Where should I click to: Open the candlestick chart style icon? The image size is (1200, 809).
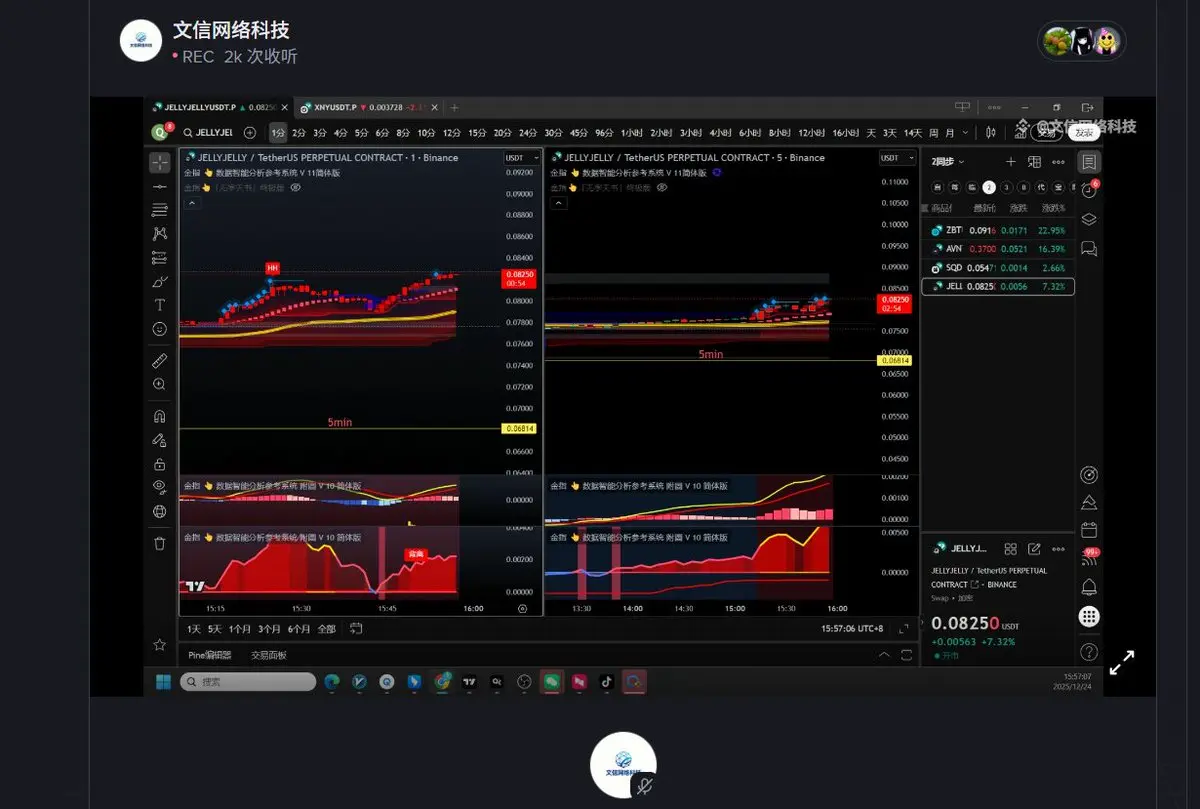point(991,132)
